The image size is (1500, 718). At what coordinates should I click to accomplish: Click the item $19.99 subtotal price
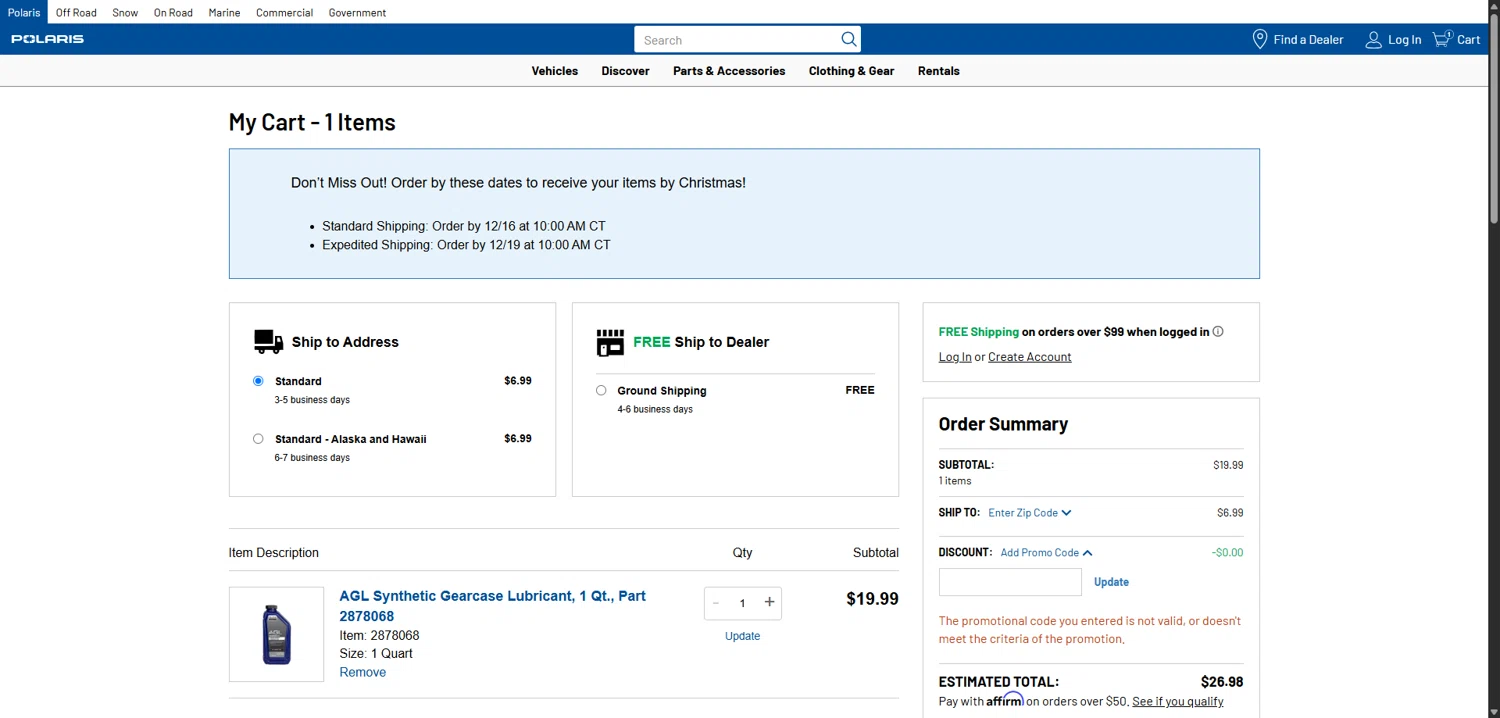[x=872, y=599]
